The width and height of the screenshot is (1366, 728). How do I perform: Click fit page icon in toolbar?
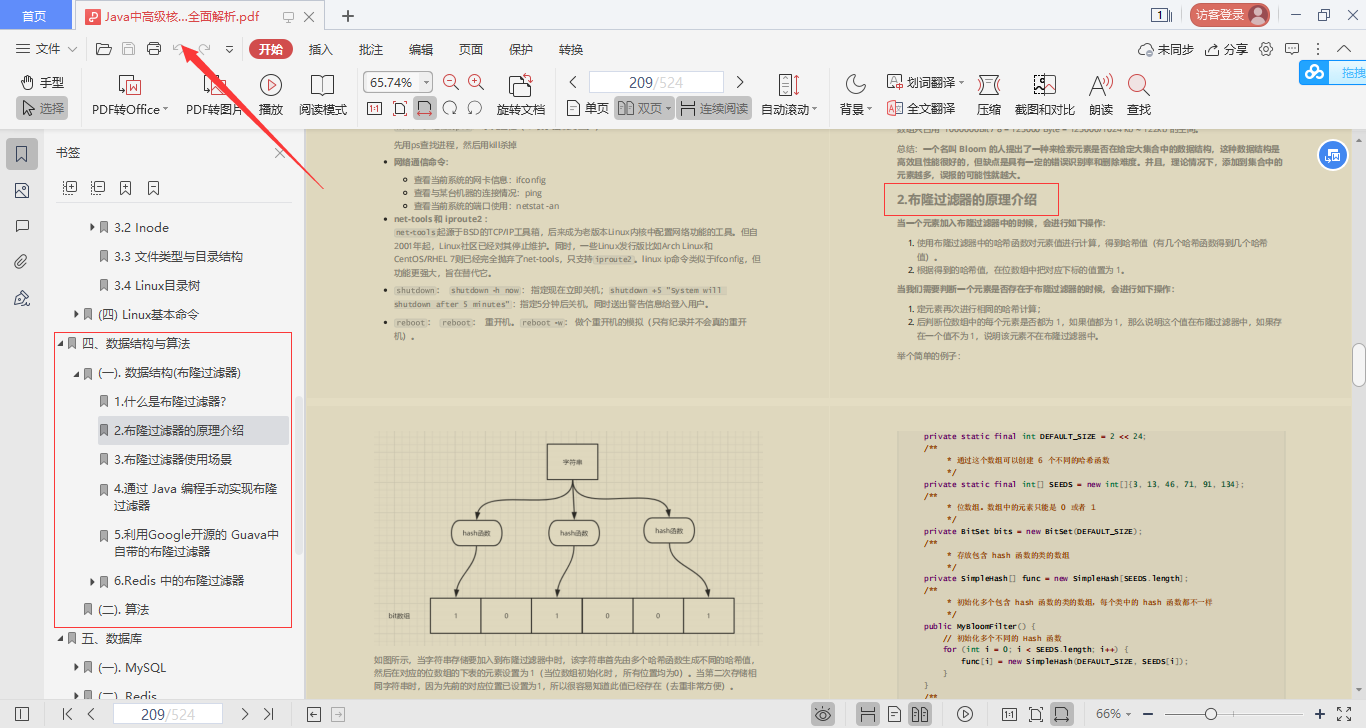click(400, 108)
